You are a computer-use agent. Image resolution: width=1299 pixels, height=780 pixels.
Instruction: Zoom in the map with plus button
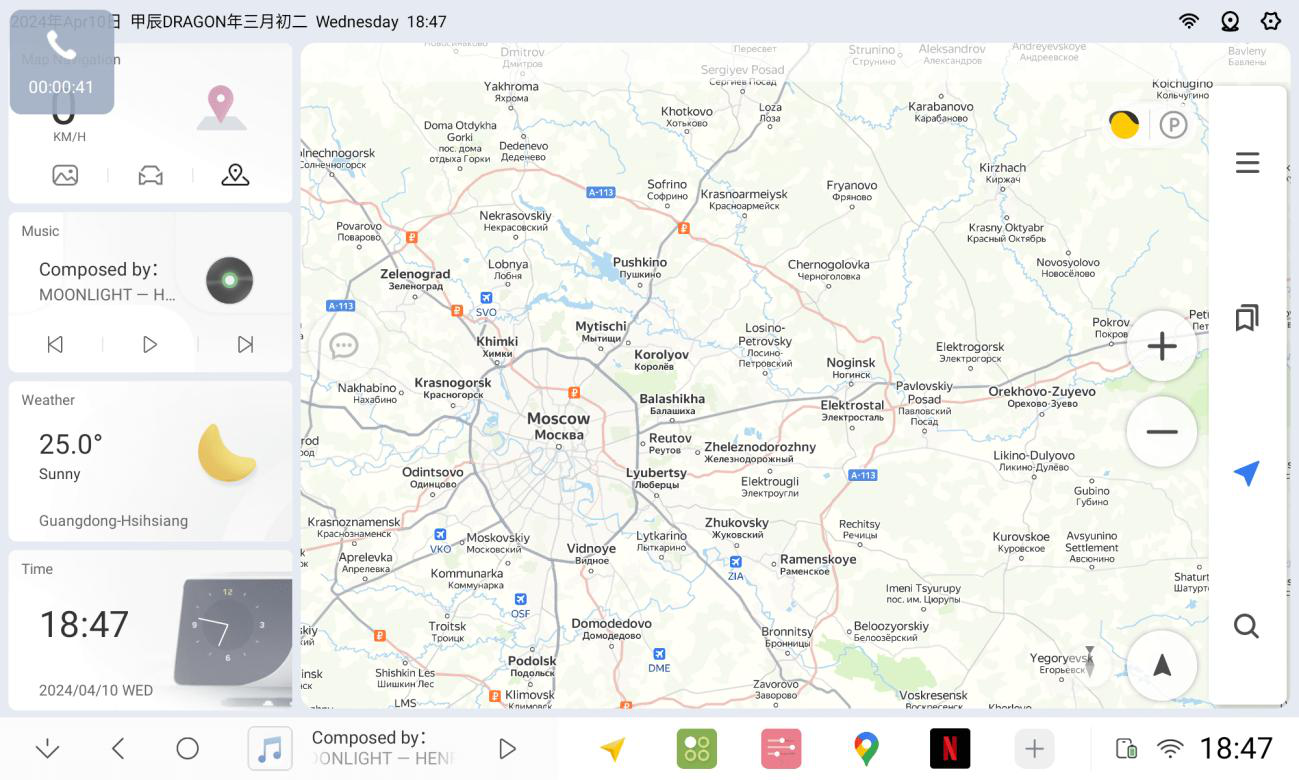point(1161,346)
